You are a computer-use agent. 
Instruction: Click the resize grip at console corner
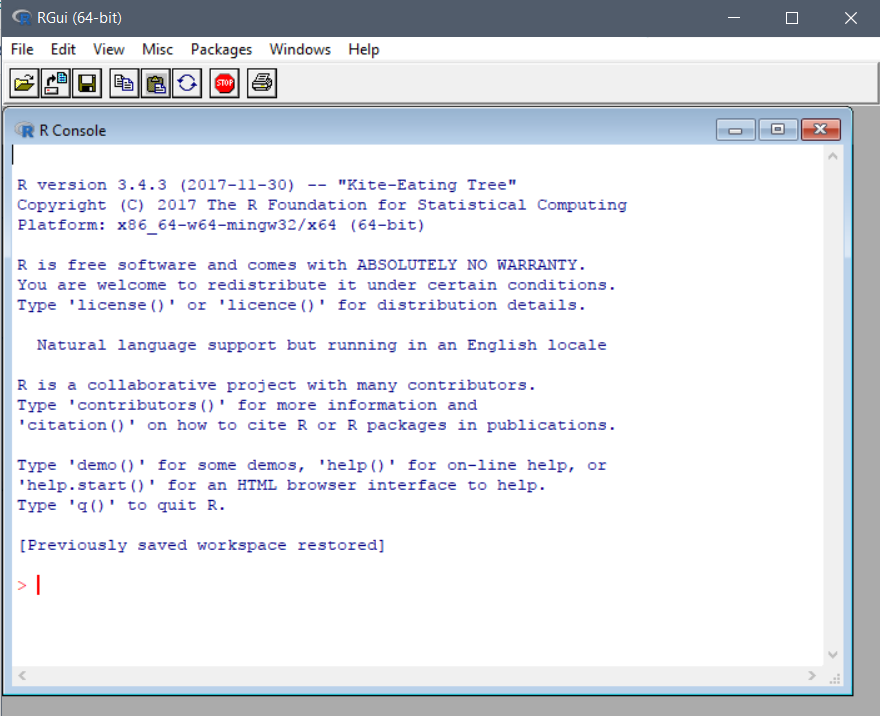835,678
